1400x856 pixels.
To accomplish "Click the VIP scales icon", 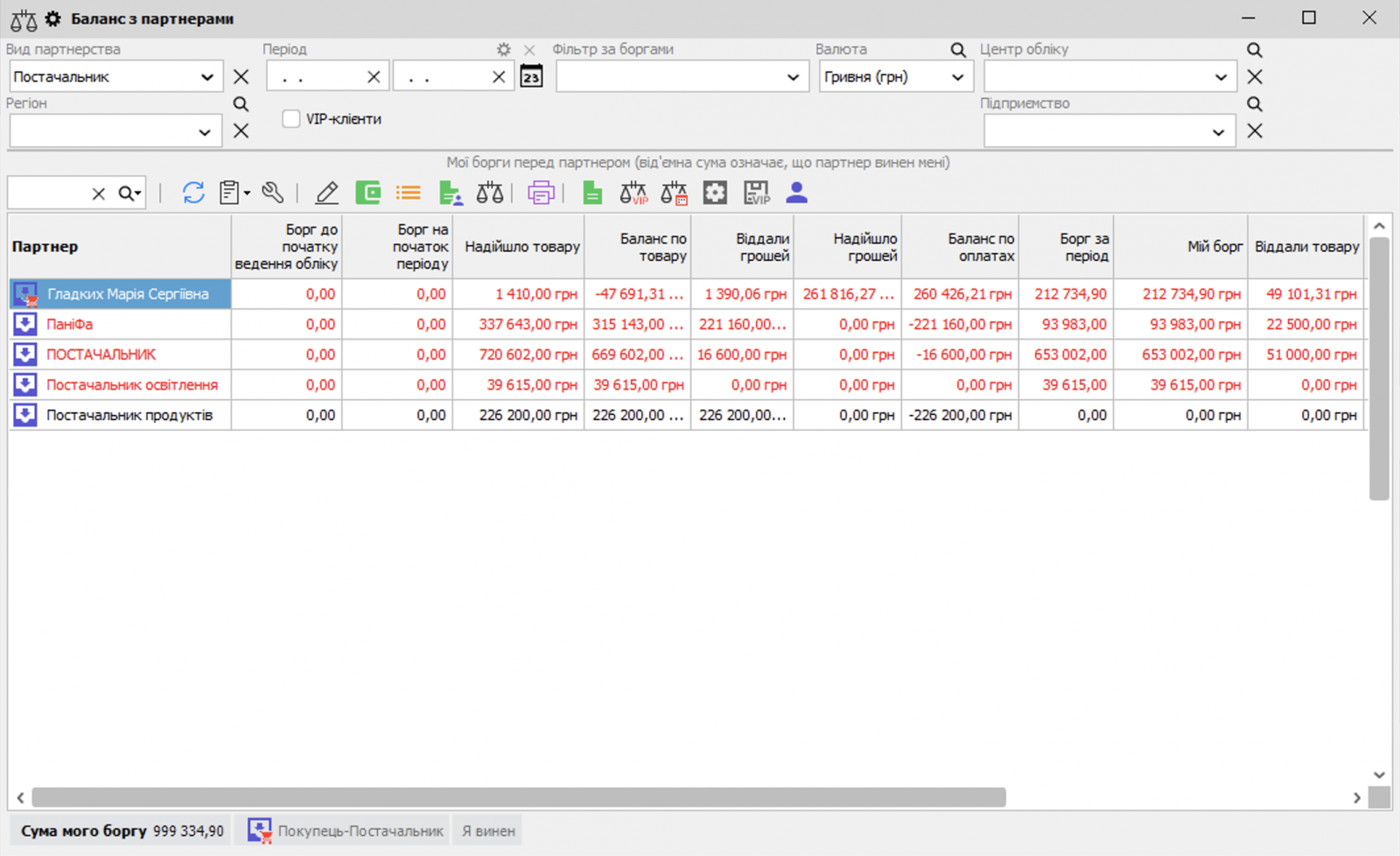I will (633, 193).
